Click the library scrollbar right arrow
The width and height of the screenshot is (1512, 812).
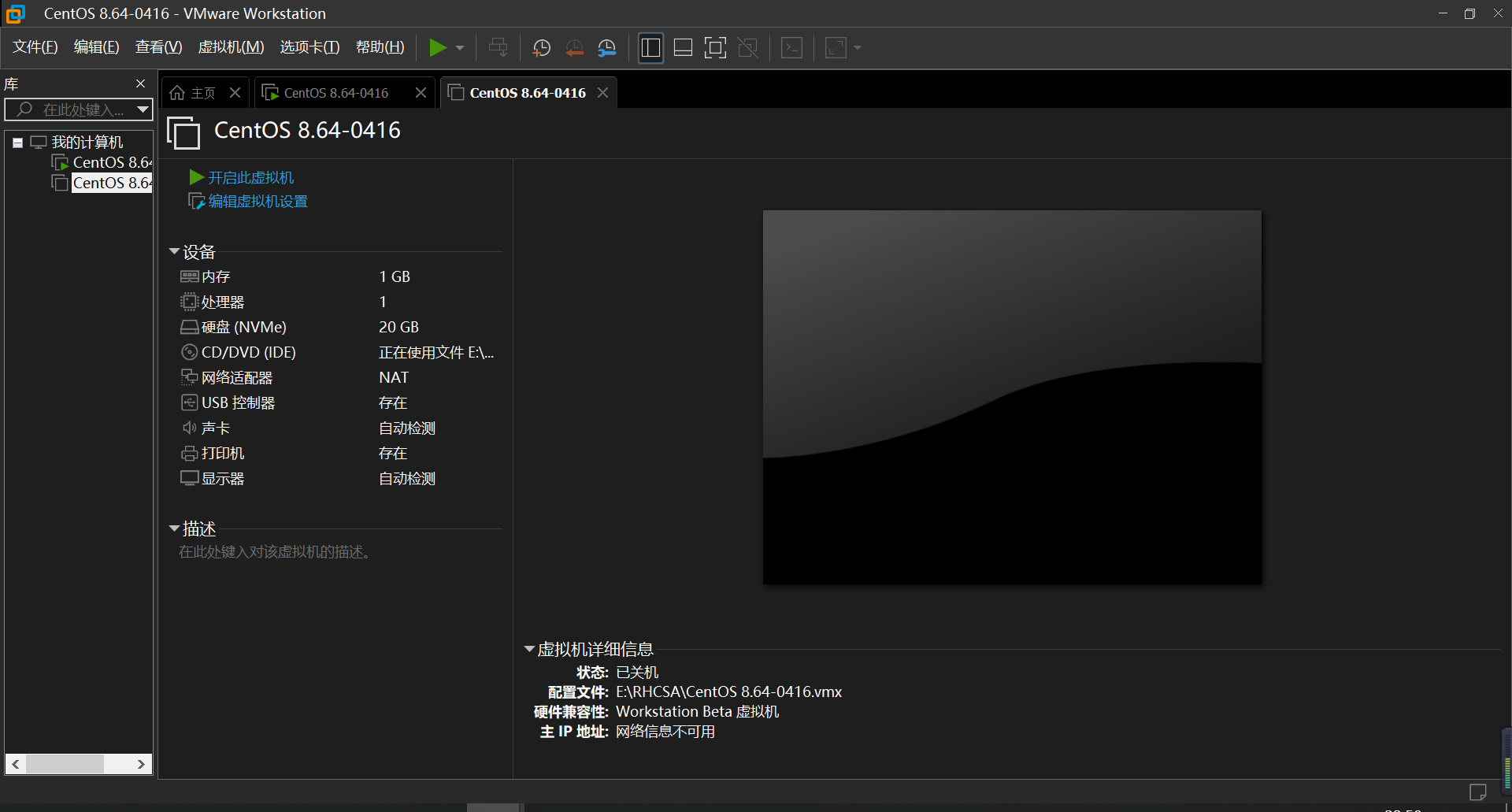pos(141,764)
